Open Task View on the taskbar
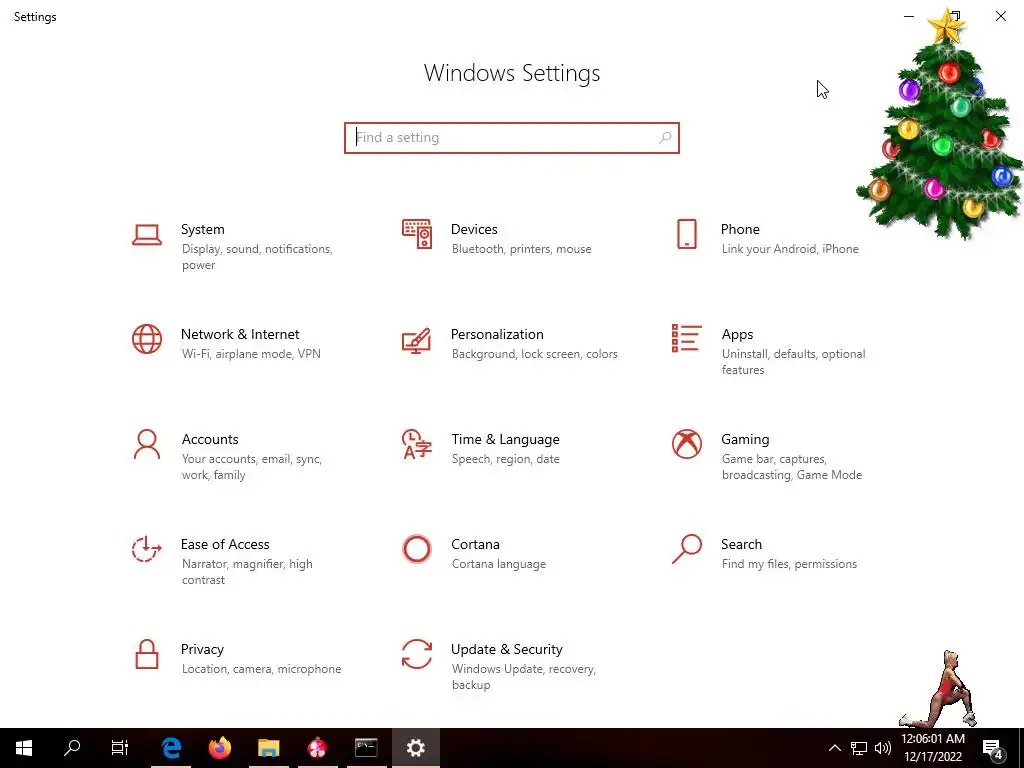The image size is (1024, 768). (120, 748)
